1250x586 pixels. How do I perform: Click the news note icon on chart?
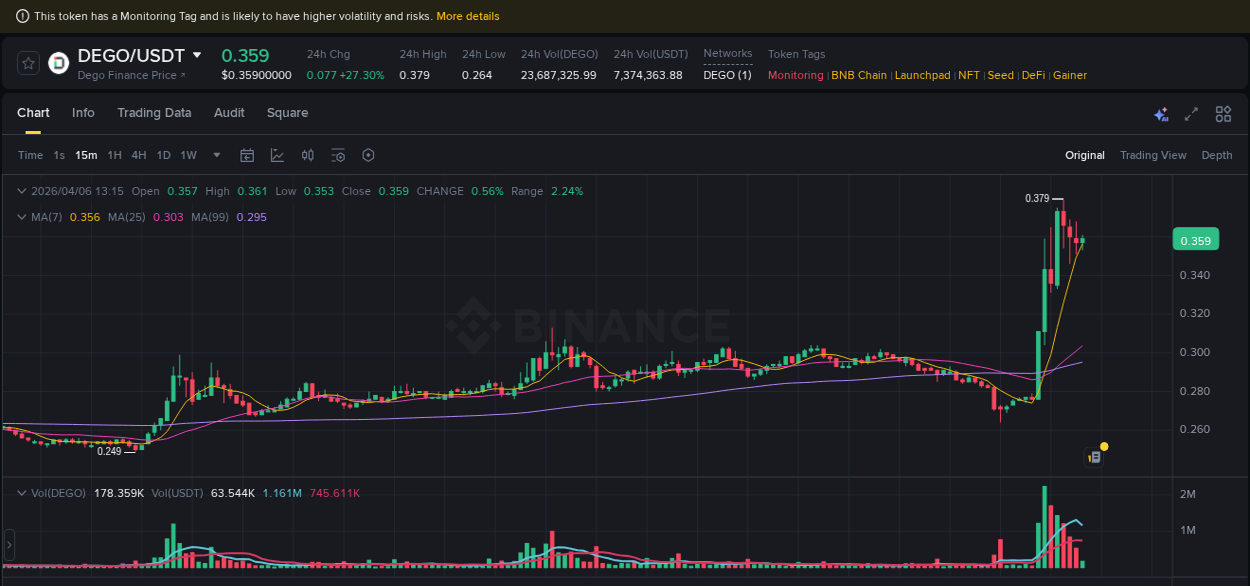pyautogui.click(x=1095, y=457)
